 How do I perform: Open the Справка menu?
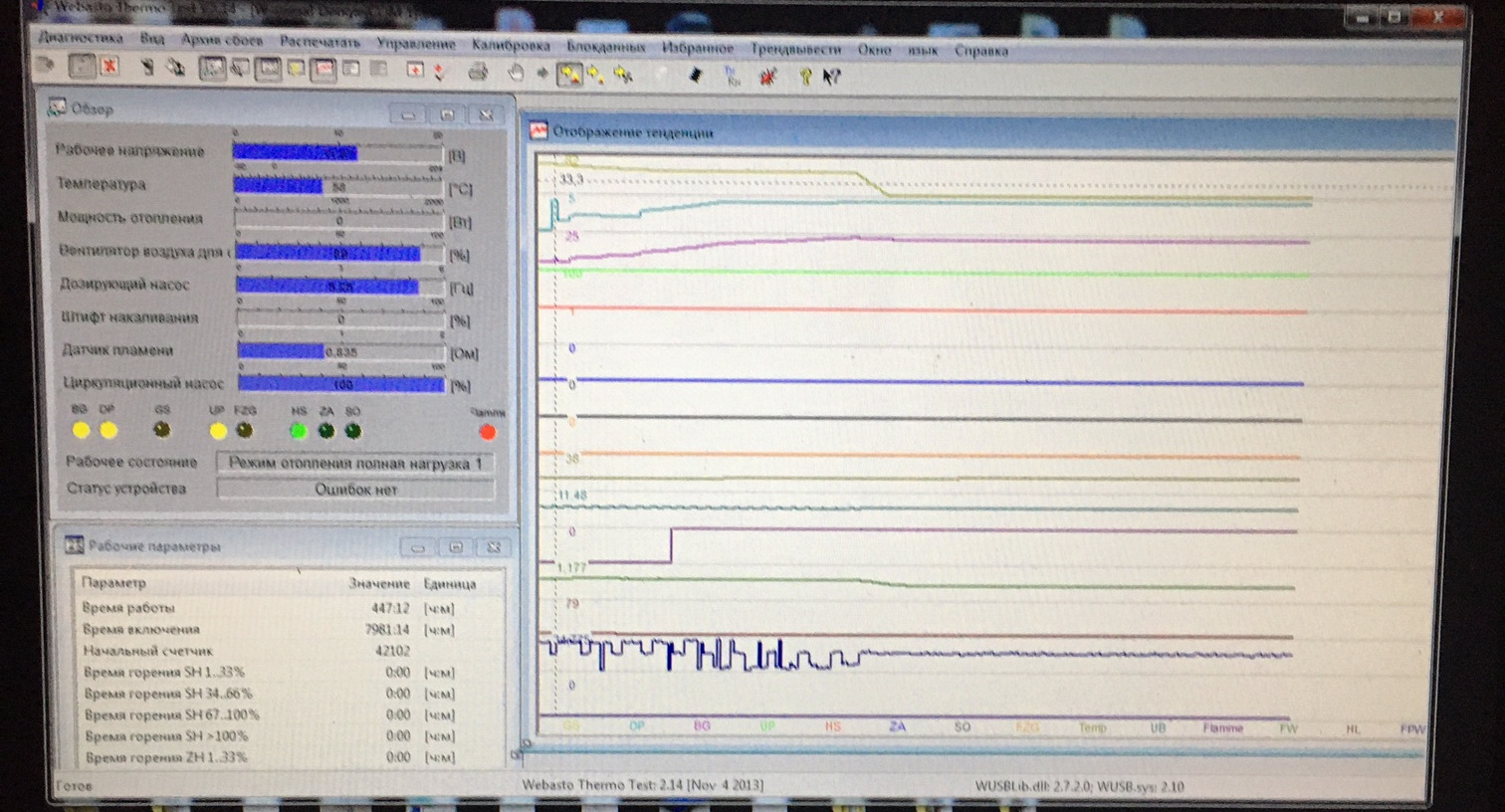981,51
